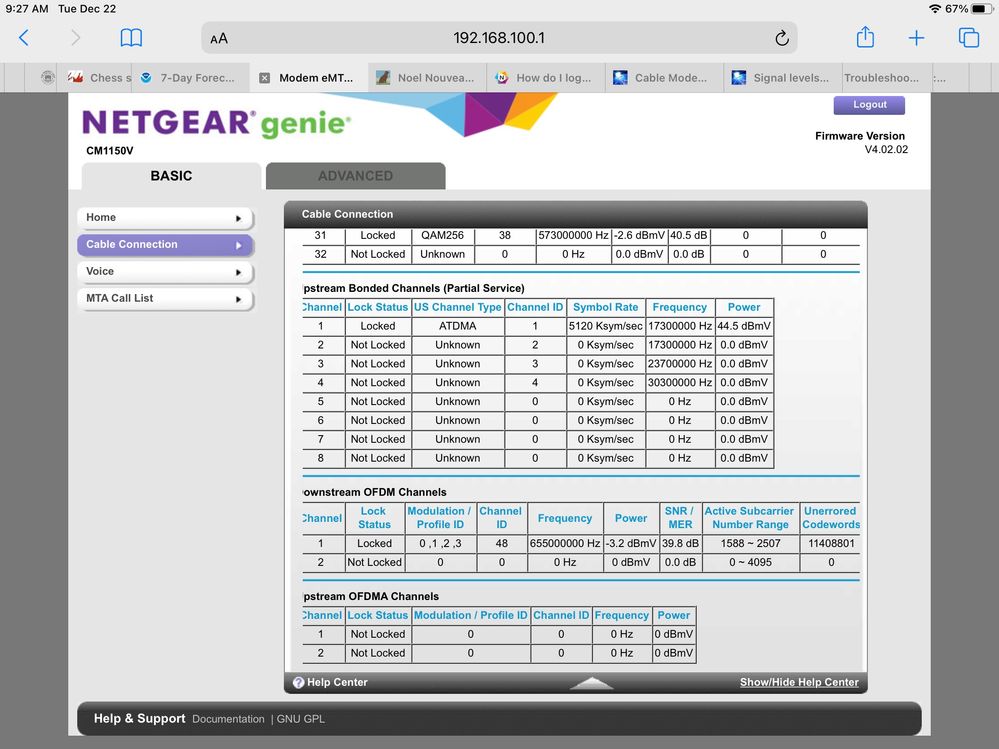Reload the page with the refresh icon
999x749 pixels.
coord(781,38)
